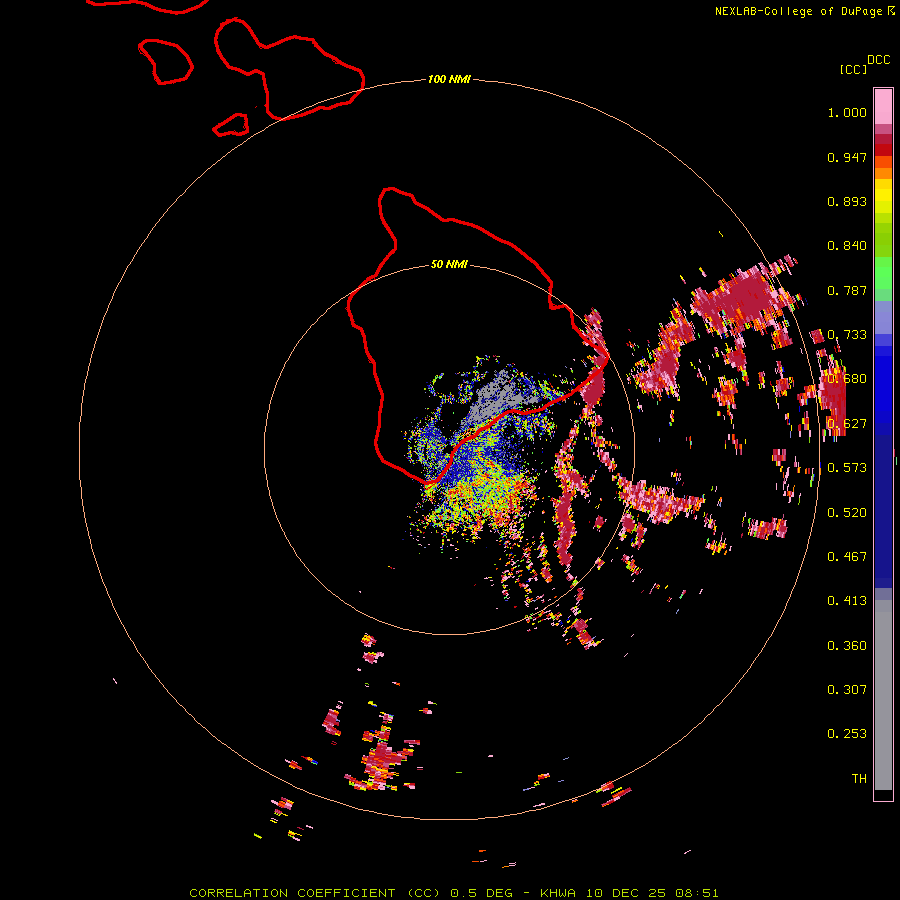Select the 0.573 legend value
This screenshot has width=900, height=900.
tap(847, 468)
